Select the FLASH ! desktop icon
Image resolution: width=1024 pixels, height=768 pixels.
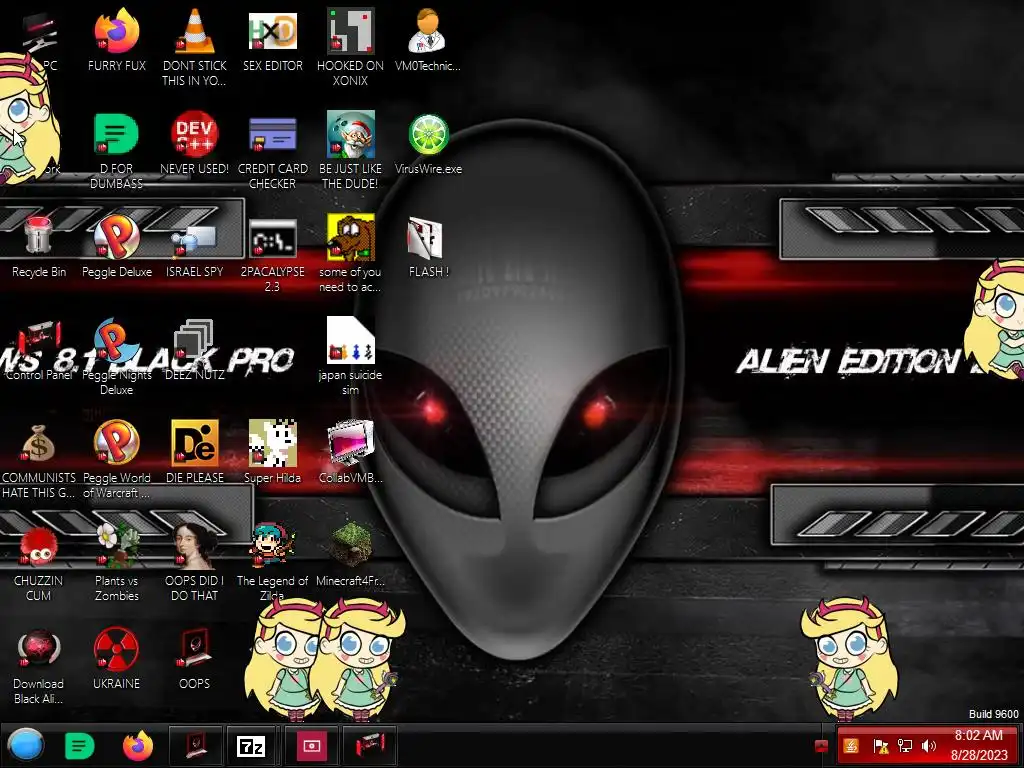pyautogui.click(x=424, y=238)
